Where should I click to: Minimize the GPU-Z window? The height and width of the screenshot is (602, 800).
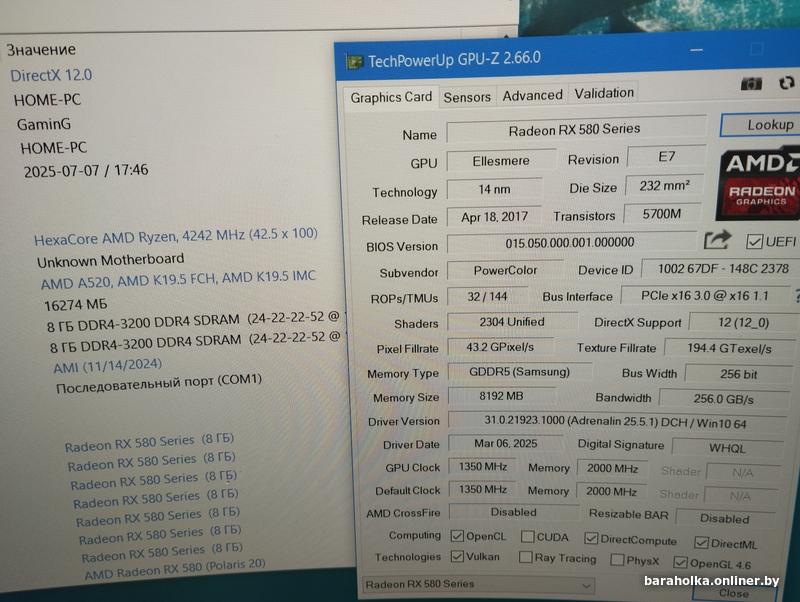[x=696, y=51]
